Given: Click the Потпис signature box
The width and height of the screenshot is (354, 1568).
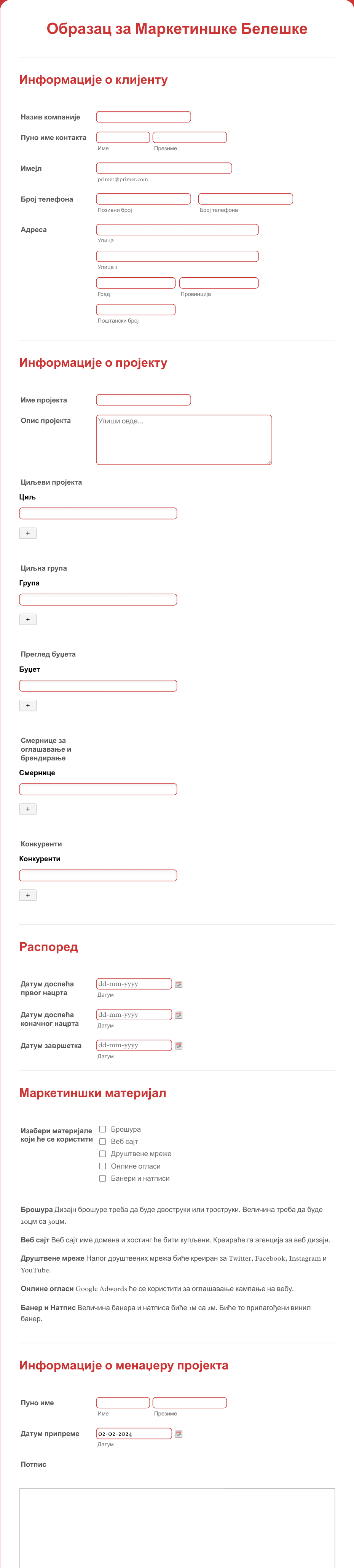Looking at the screenshot, I should 177,1528.
